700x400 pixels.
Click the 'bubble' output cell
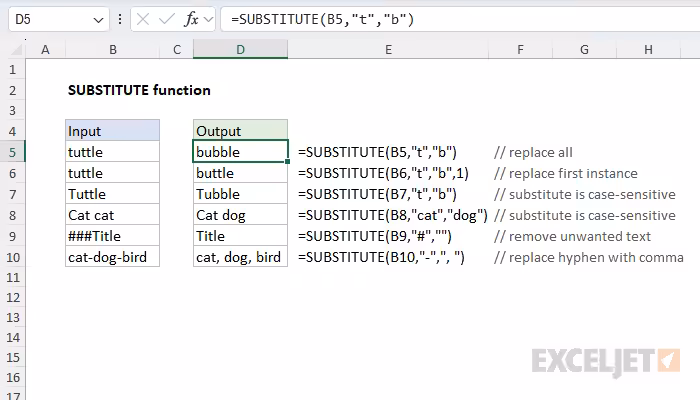(x=240, y=152)
